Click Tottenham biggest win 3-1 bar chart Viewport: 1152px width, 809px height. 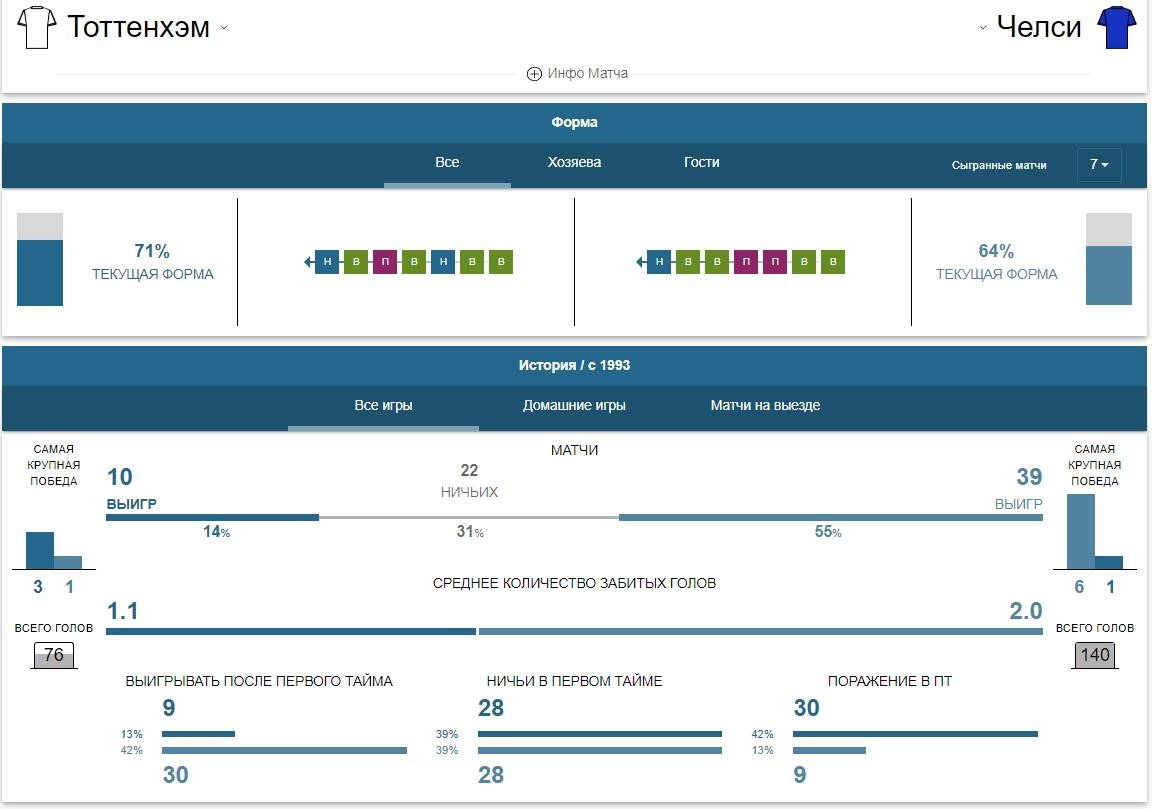[x=54, y=550]
